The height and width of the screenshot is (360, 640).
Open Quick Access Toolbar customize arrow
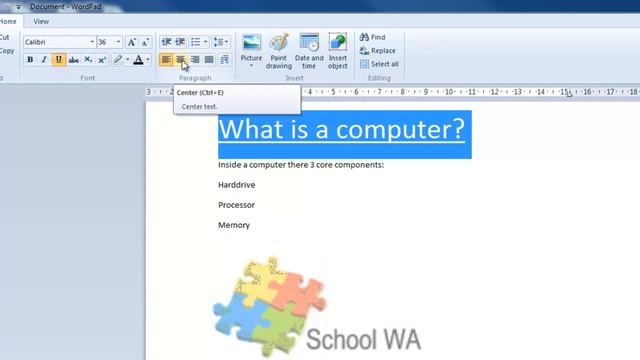tap(18, 7)
